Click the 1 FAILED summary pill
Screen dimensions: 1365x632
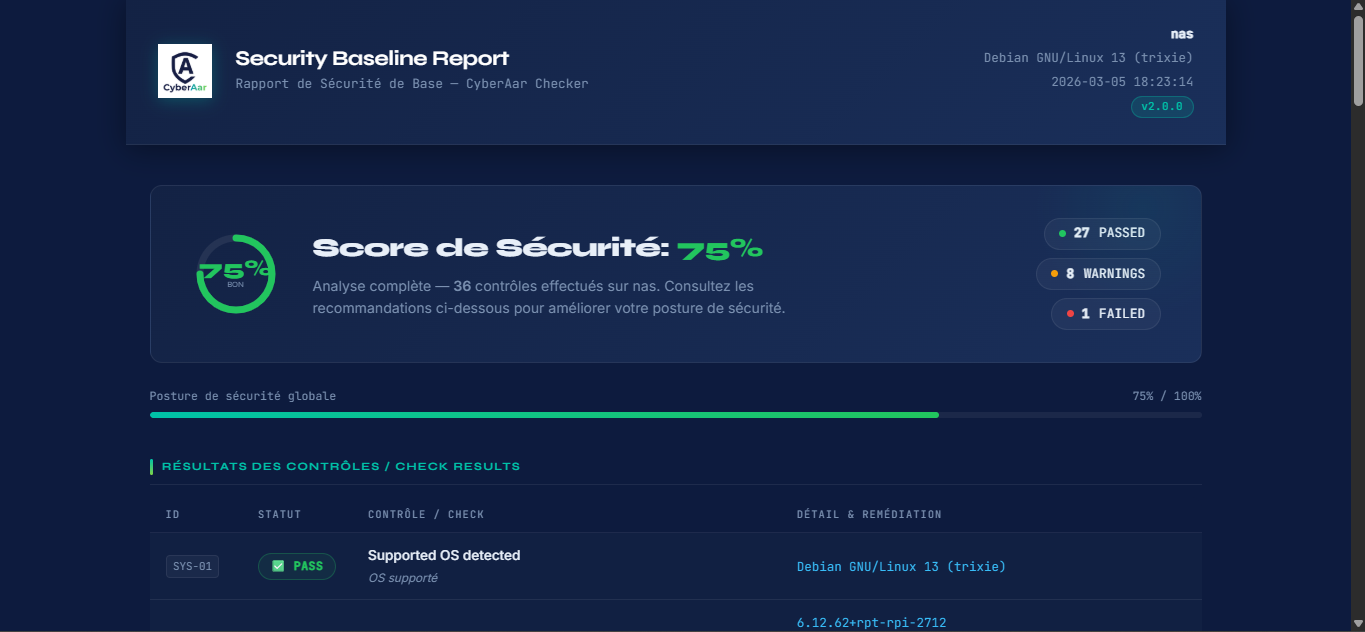tap(1105, 314)
